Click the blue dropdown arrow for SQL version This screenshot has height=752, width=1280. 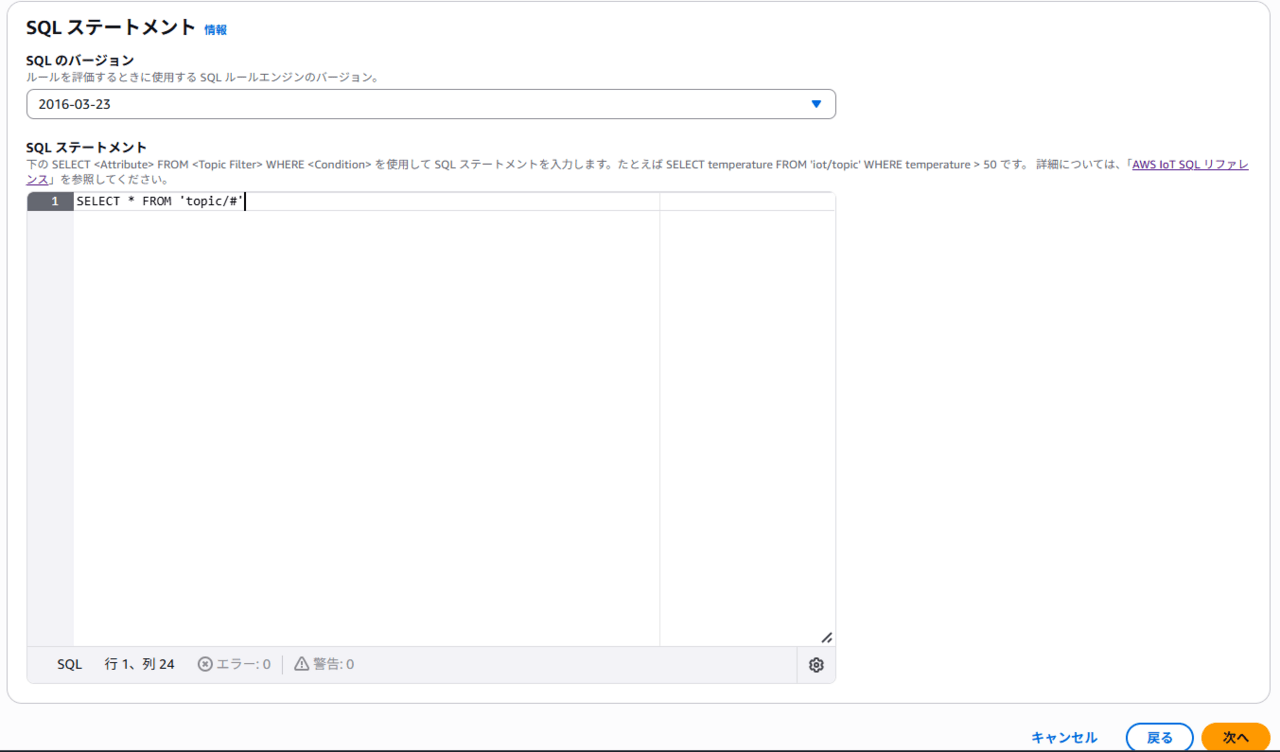[x=816, y=104]
